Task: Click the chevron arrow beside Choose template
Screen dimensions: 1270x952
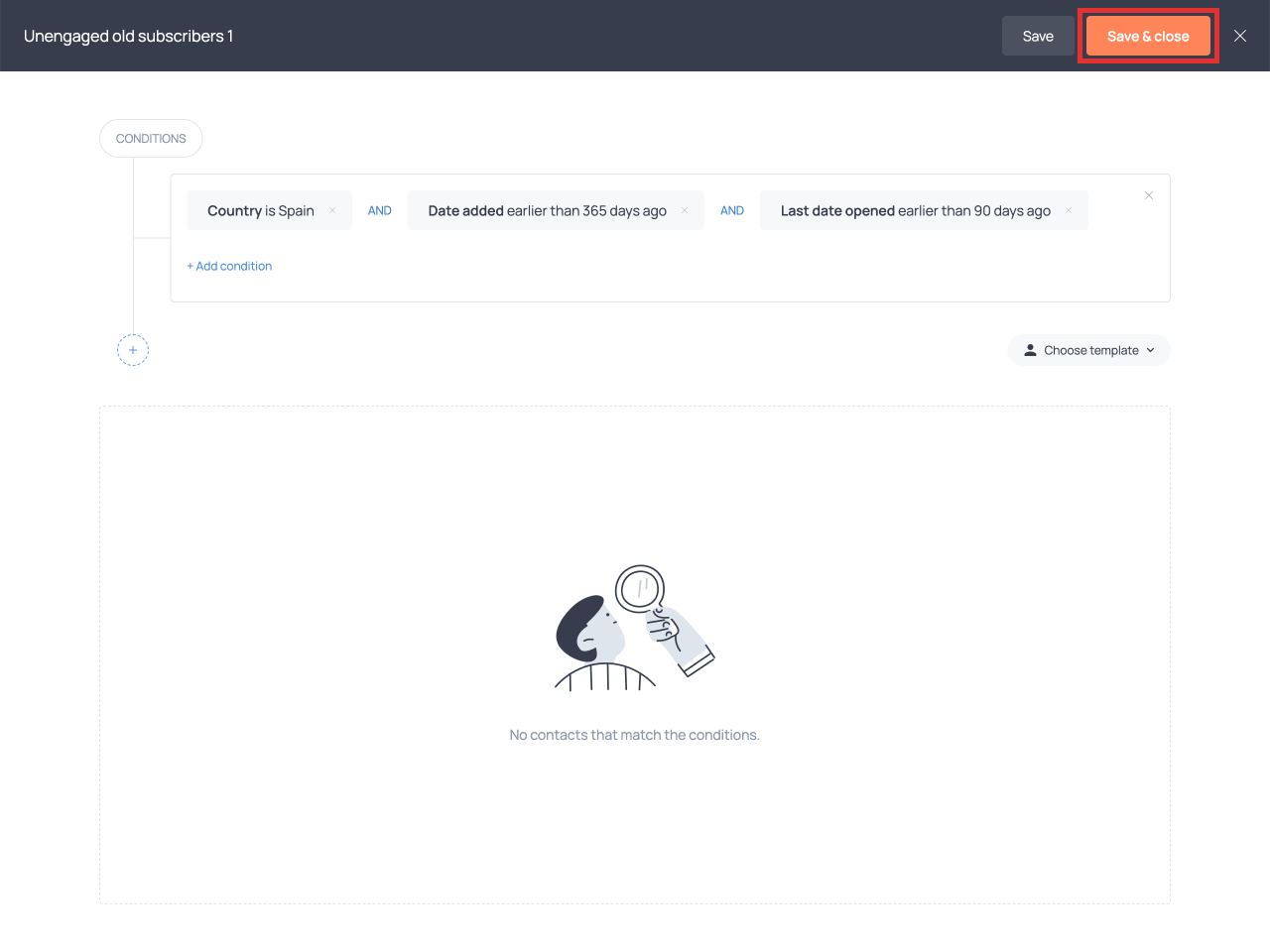Action: pos(1151,350)
